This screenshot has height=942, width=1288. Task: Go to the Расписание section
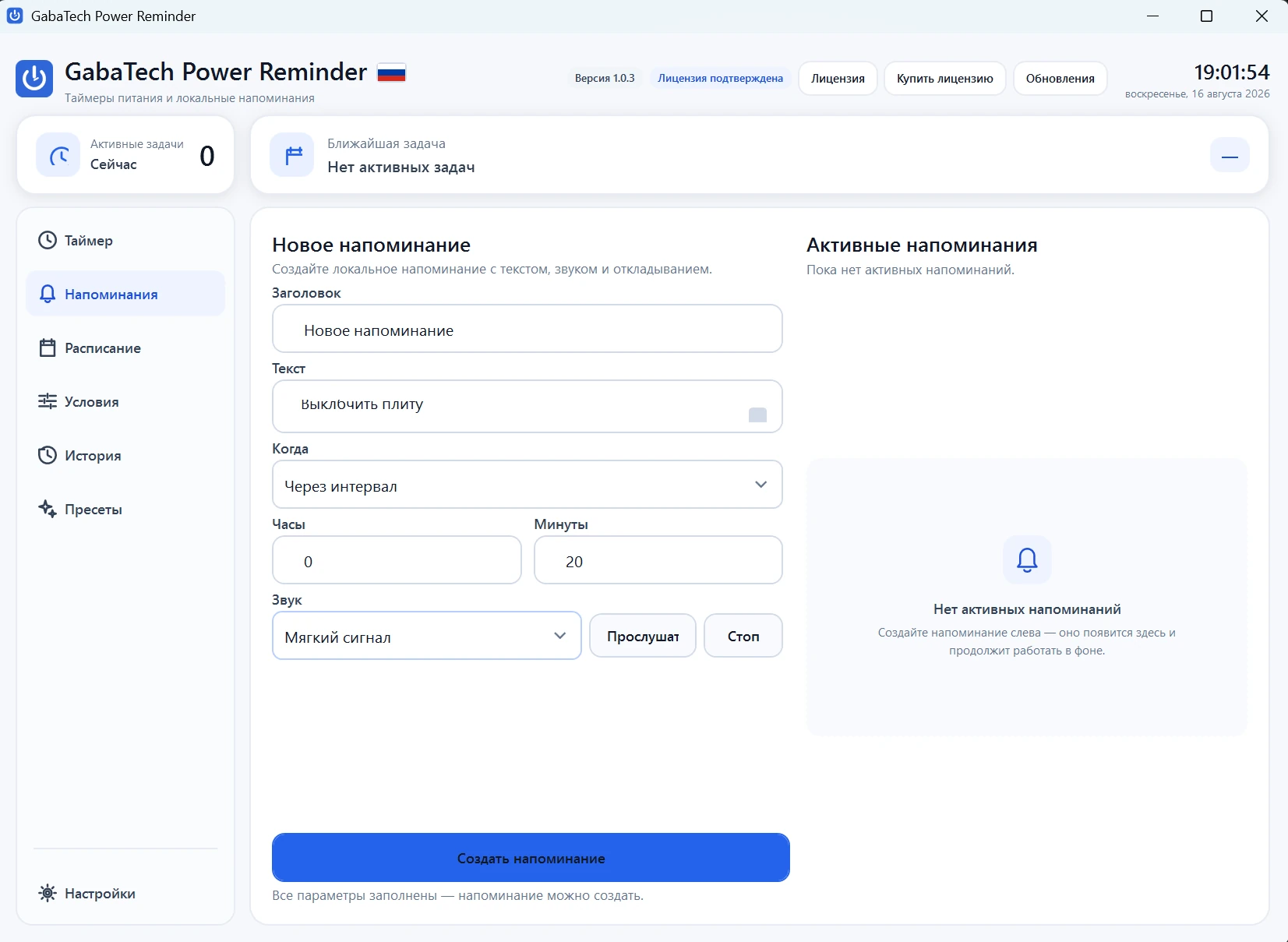pos(125,348)
